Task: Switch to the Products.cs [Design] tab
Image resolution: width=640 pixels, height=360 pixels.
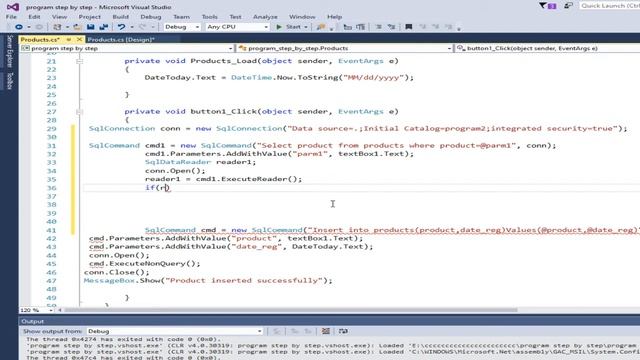Action: pos(121,40)
